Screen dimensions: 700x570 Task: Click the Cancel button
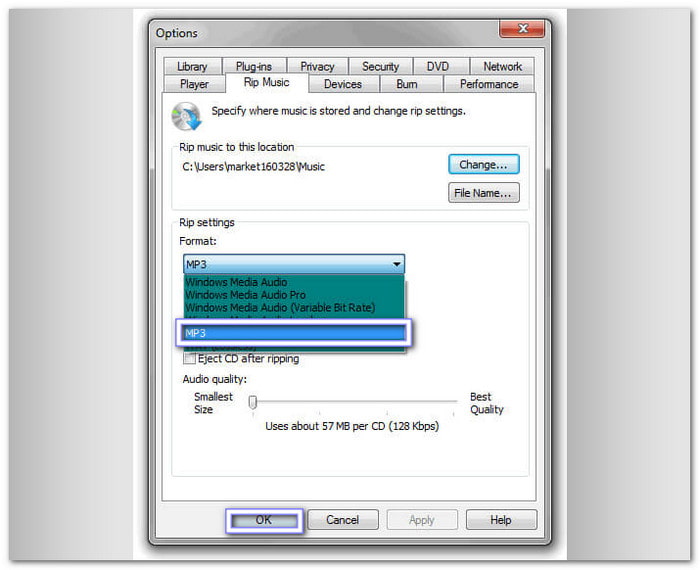(342, 520)
